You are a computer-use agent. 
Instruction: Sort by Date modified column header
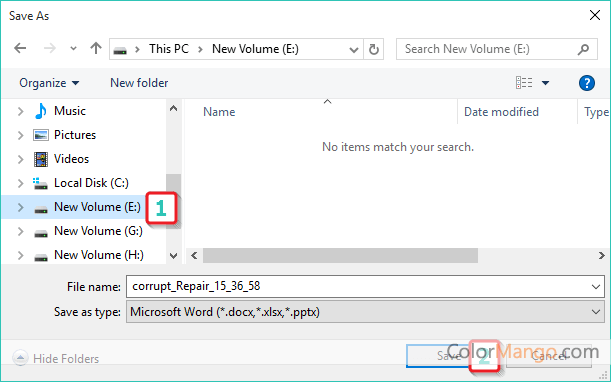(x=501, y=112)
